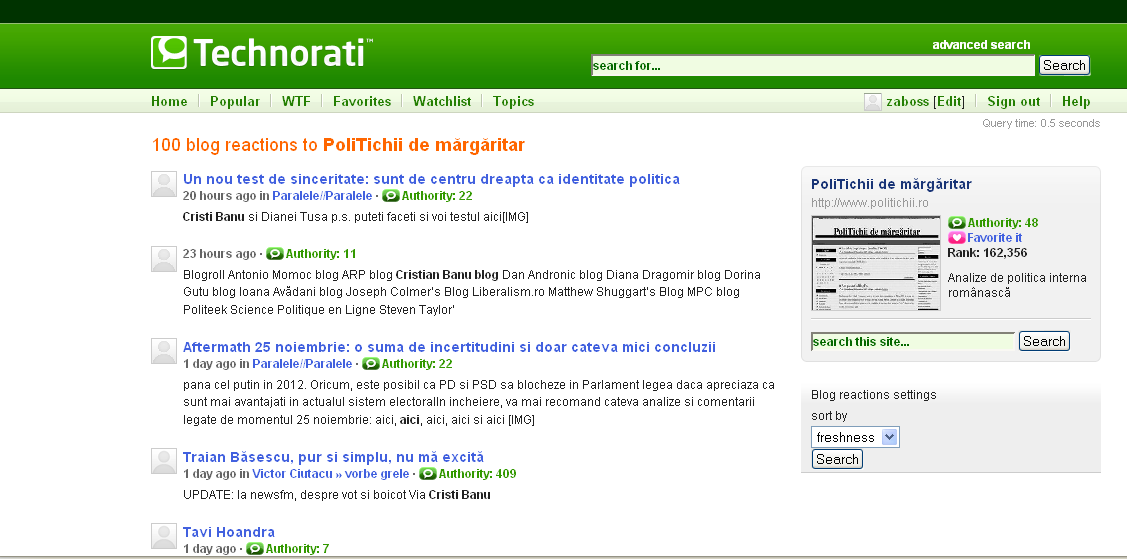The image size is (1127, 559).
Task: Open PoliTichii de mărgăritar sidebar title
Action: [891, 184]
